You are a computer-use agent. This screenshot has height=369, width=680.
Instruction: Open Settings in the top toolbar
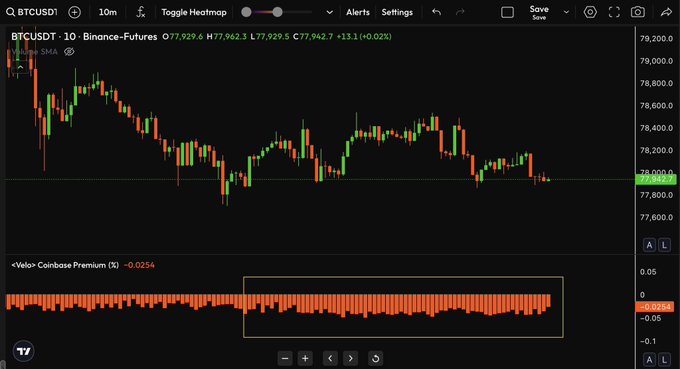click(397, 12)
